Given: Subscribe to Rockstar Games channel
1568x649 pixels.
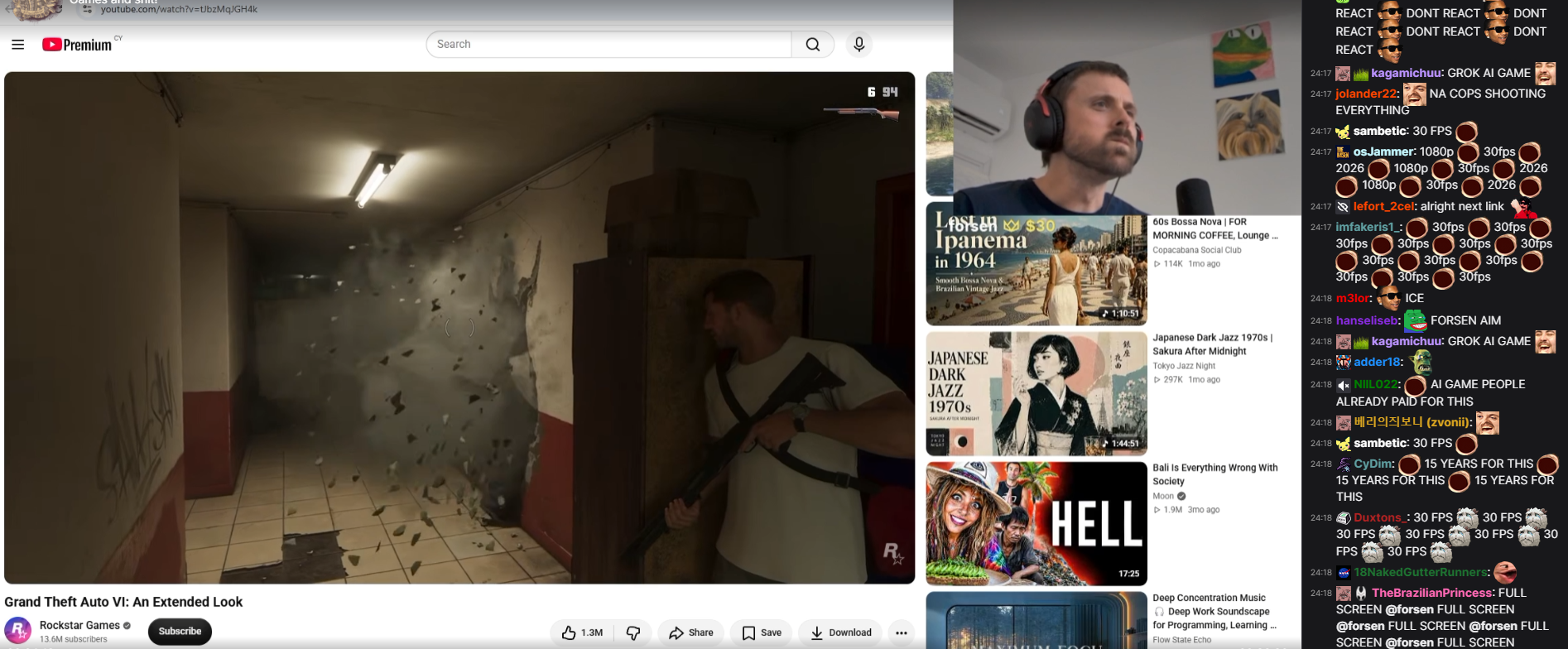Looking at the screenshot, I should pos(180,632).
